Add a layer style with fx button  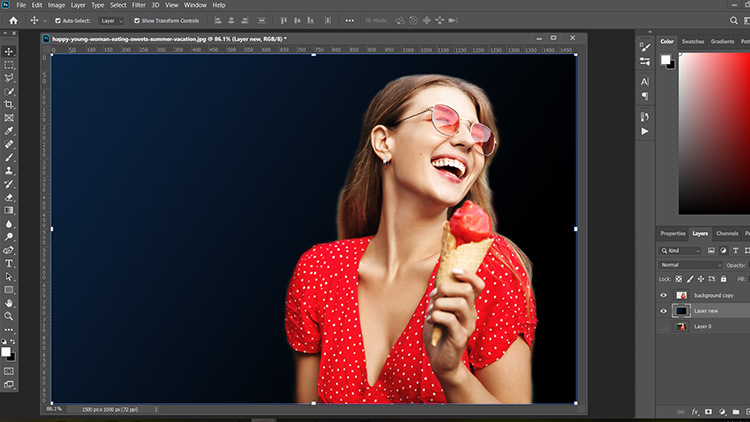[x=695, y=411]
